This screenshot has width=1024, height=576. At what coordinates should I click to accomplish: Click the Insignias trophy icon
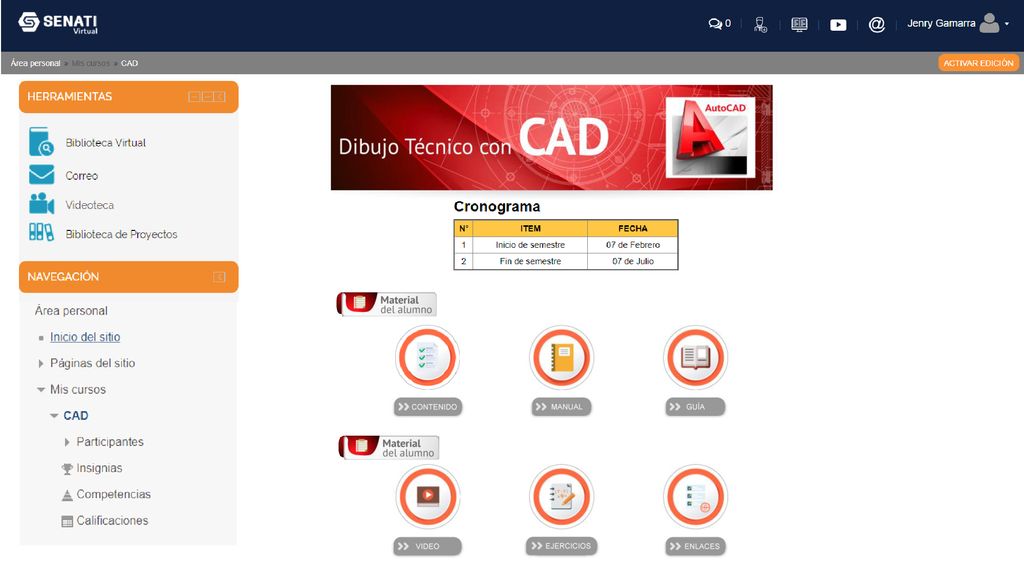(67, 469)
